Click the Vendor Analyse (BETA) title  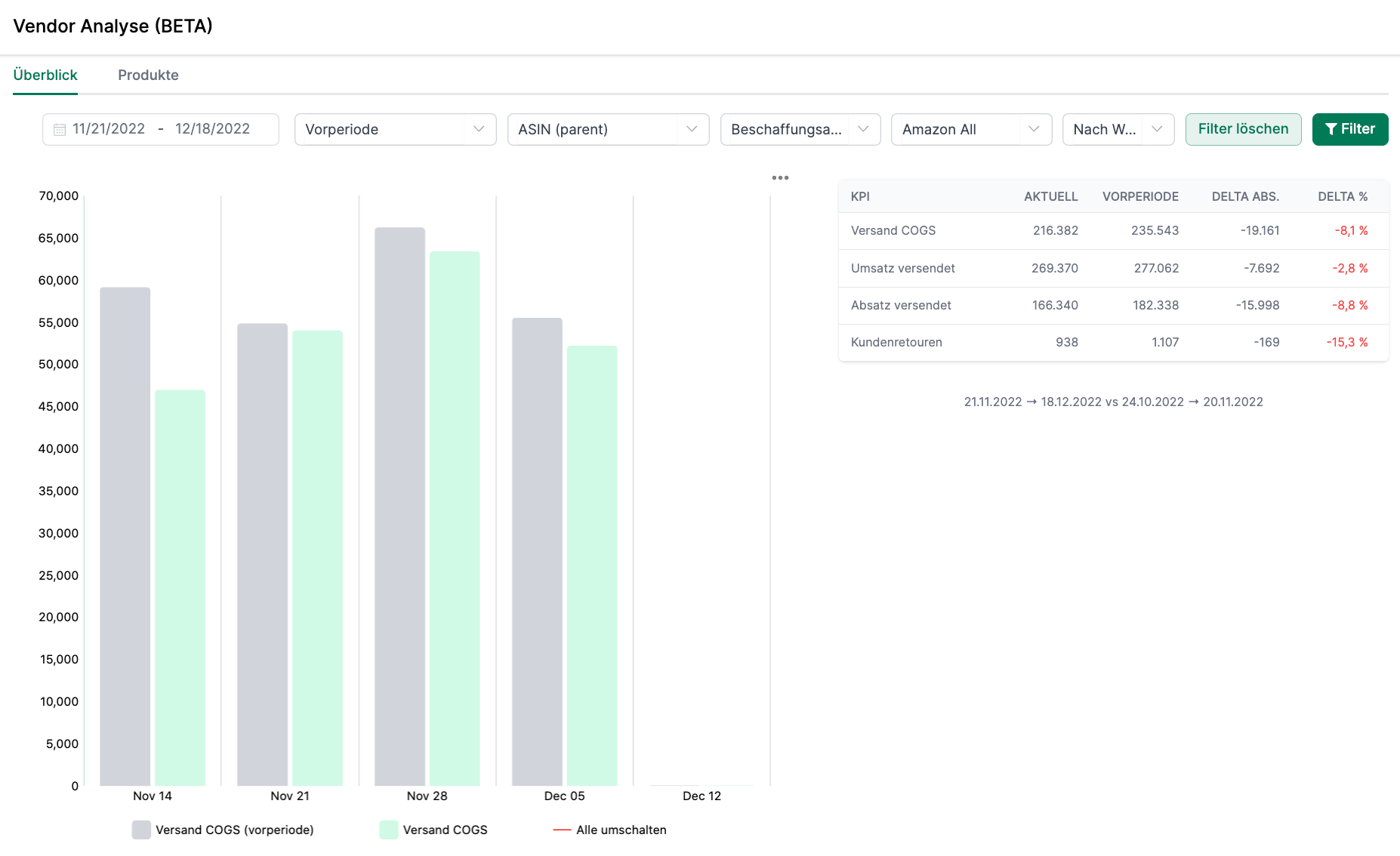point(113,26)
